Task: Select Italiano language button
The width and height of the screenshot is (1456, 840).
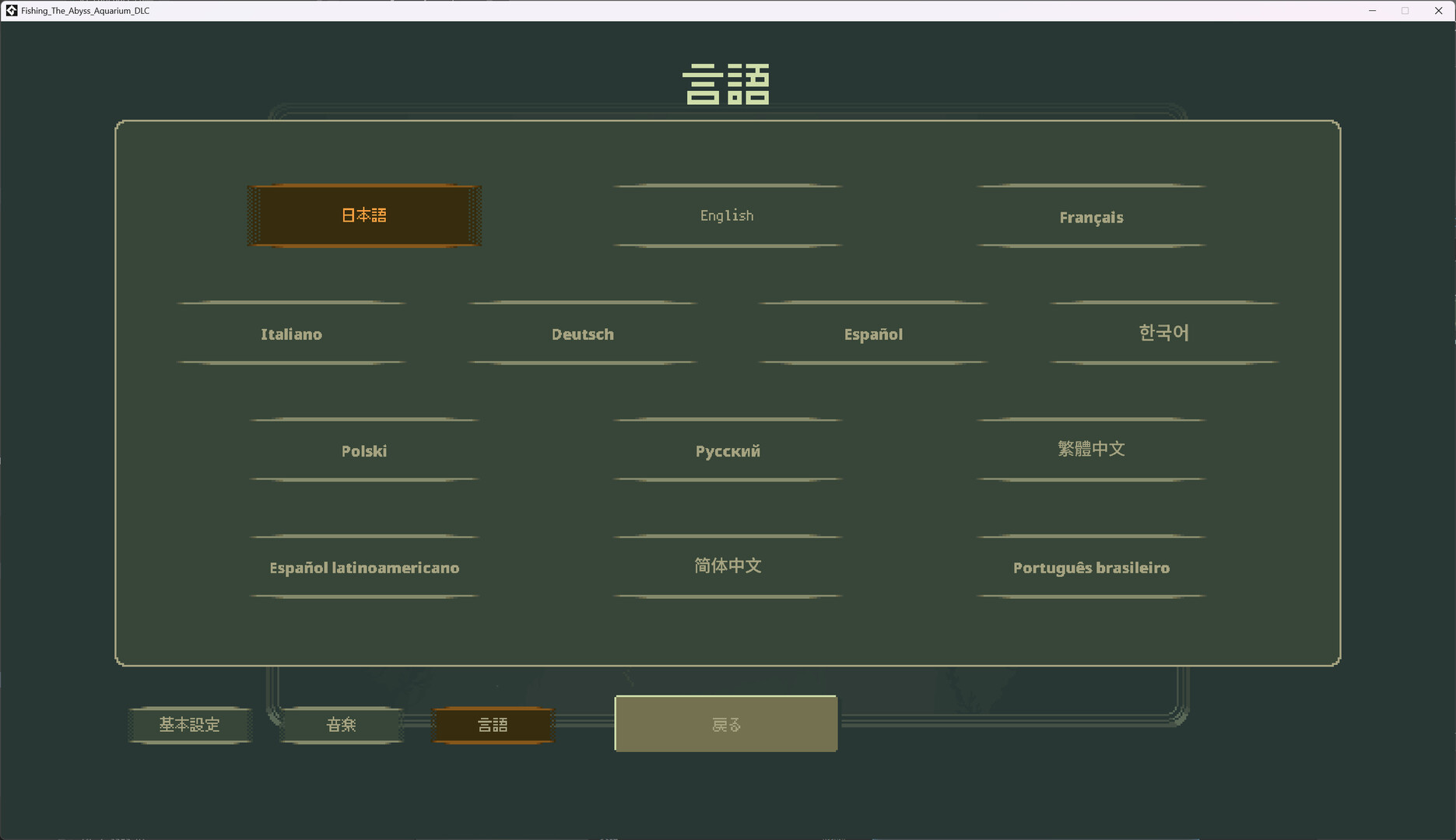Action: point(291,334)
